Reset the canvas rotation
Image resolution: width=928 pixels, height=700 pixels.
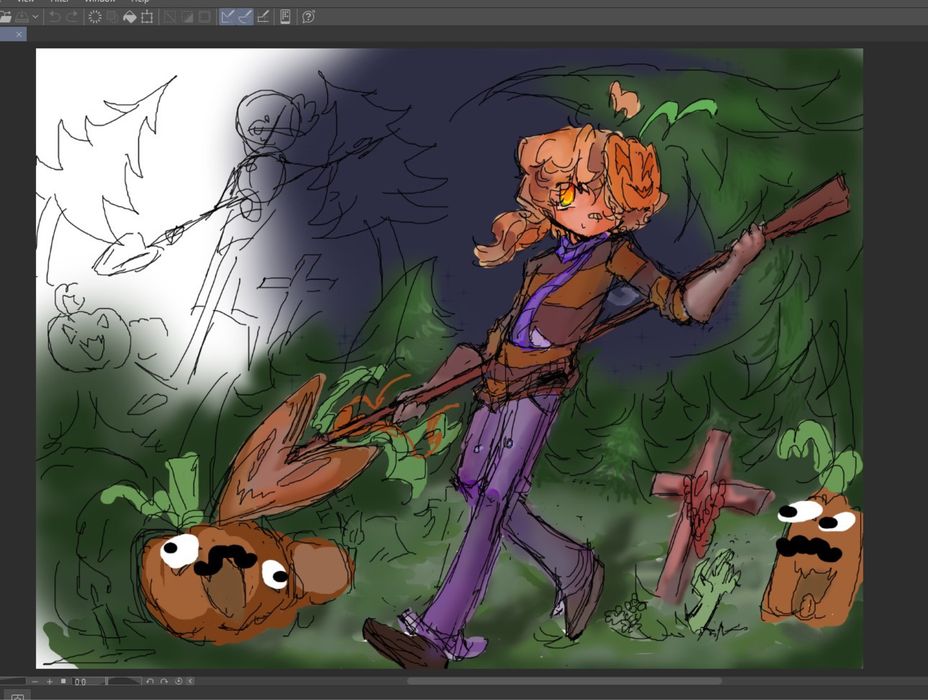[x=179, y=682]
